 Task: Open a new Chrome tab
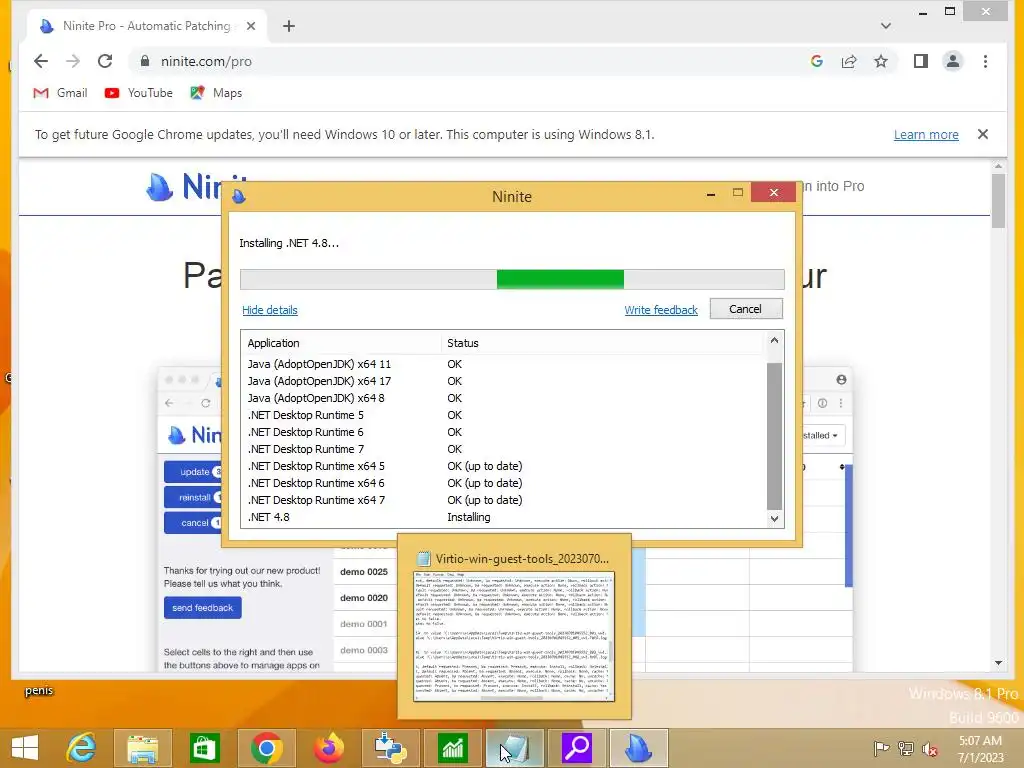(x=289, y=26)
